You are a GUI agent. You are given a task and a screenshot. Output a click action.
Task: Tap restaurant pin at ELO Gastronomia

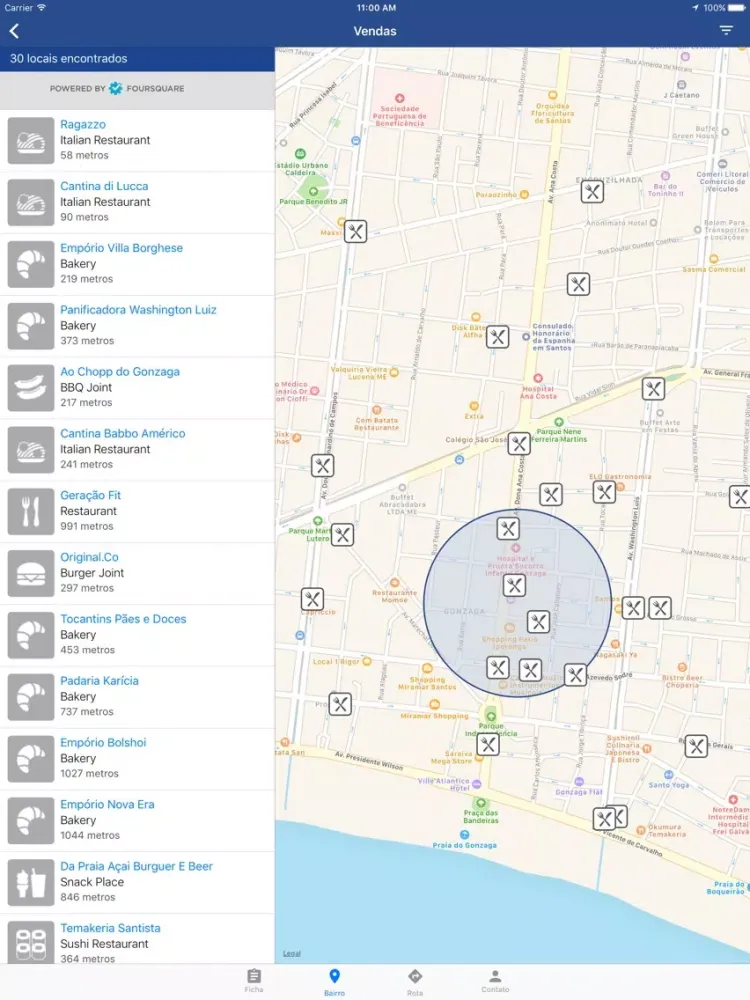click(x=604, y=492)
